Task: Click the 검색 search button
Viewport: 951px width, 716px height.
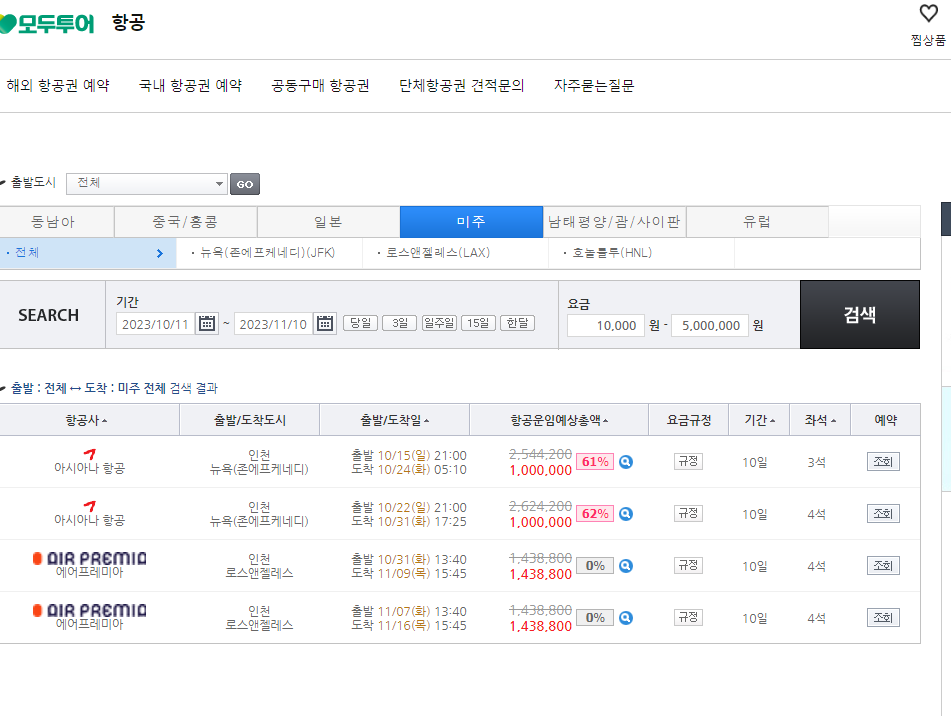Action: point(859,316)
